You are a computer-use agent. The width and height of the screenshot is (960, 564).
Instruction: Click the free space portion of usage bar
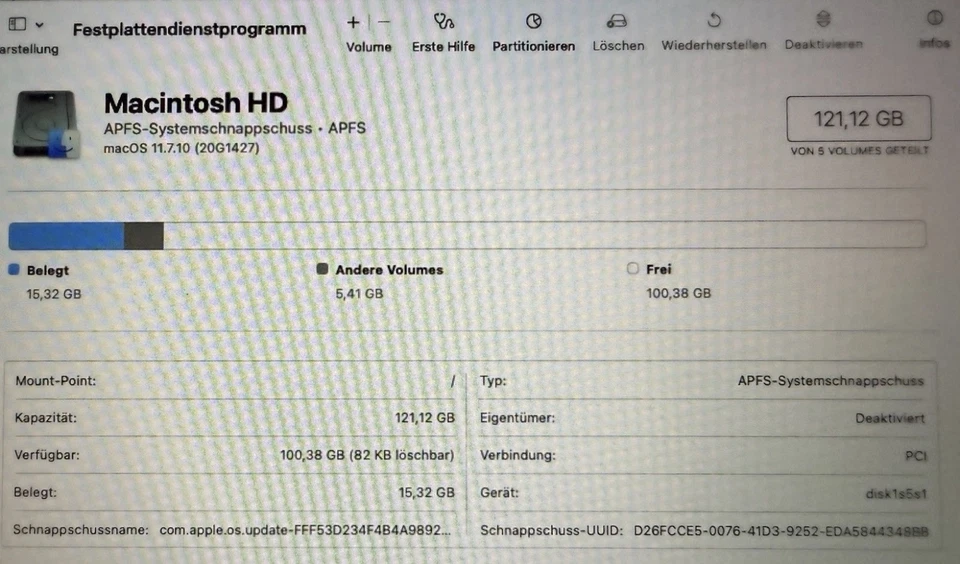coord(544,235)
